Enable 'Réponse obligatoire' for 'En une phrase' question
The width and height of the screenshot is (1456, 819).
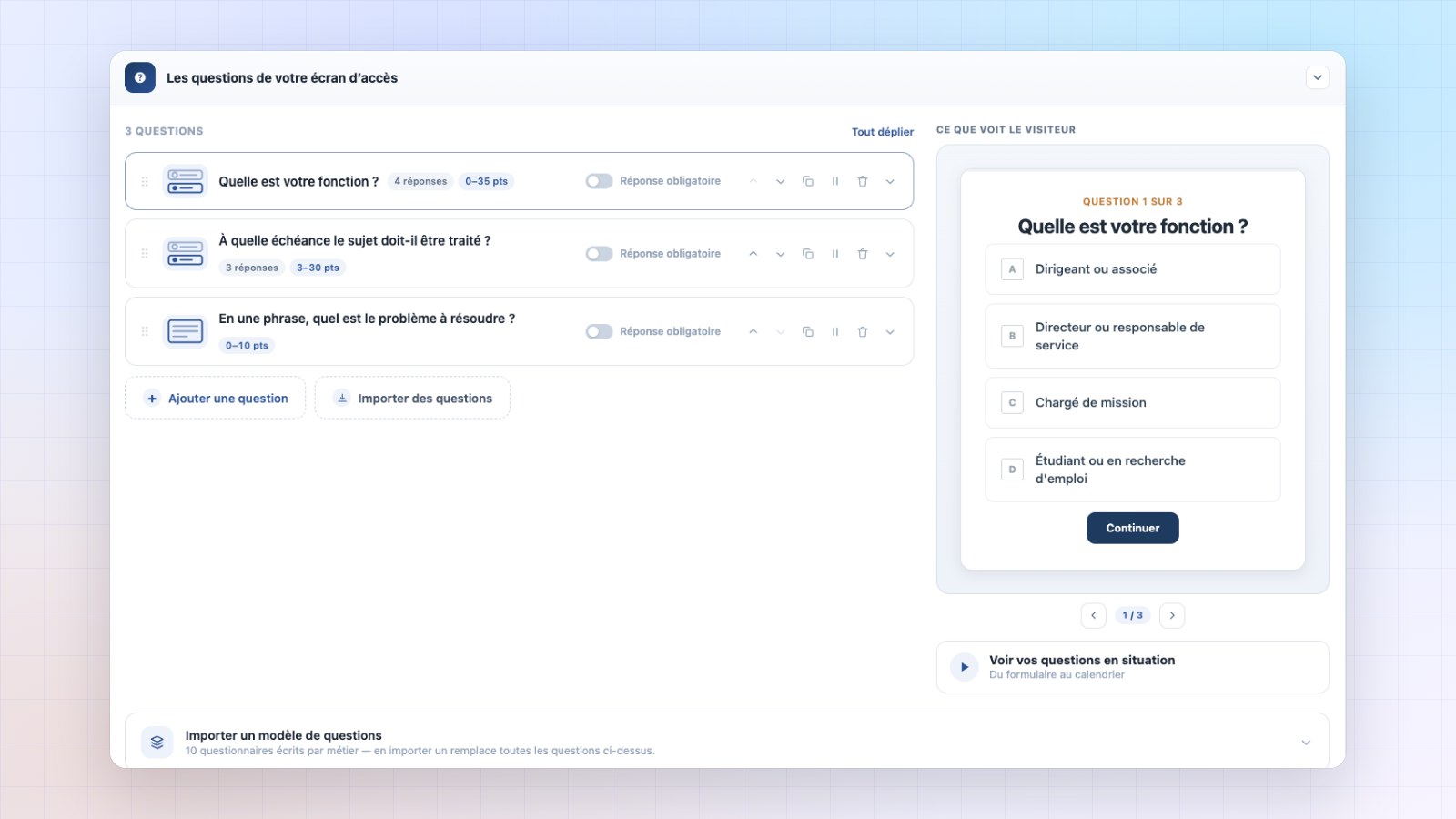coord(599,331)
